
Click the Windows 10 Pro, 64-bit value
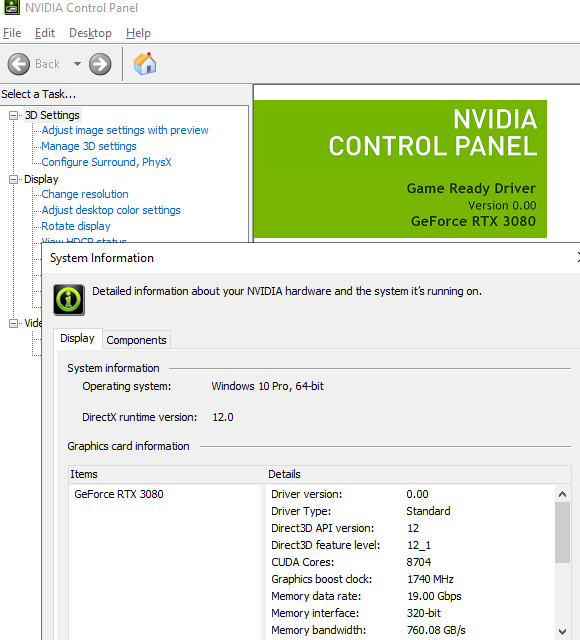pyautogui.click(x=267, y=386)
